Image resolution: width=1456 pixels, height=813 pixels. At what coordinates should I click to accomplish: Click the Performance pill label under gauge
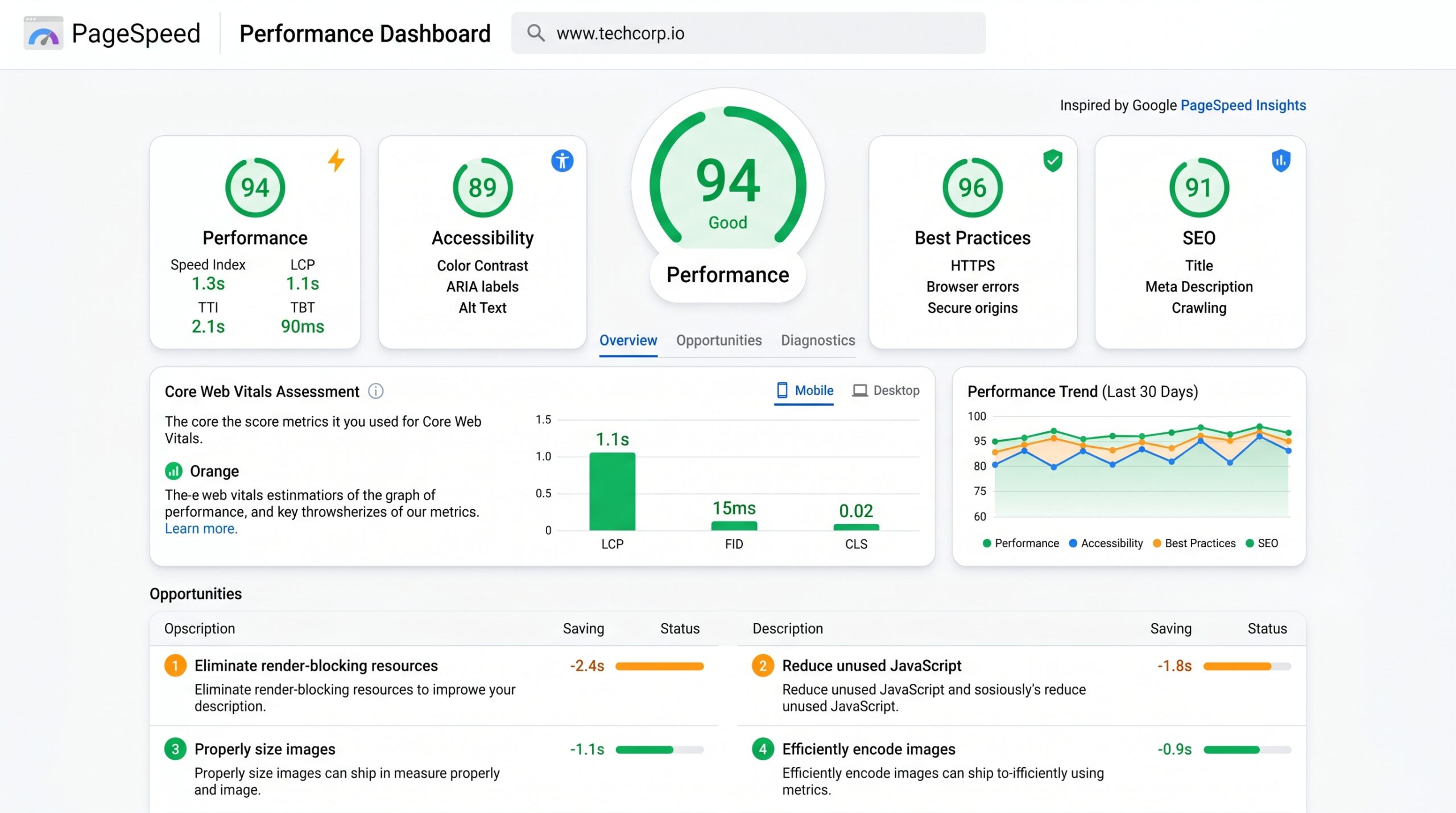(x=728, y=275)
